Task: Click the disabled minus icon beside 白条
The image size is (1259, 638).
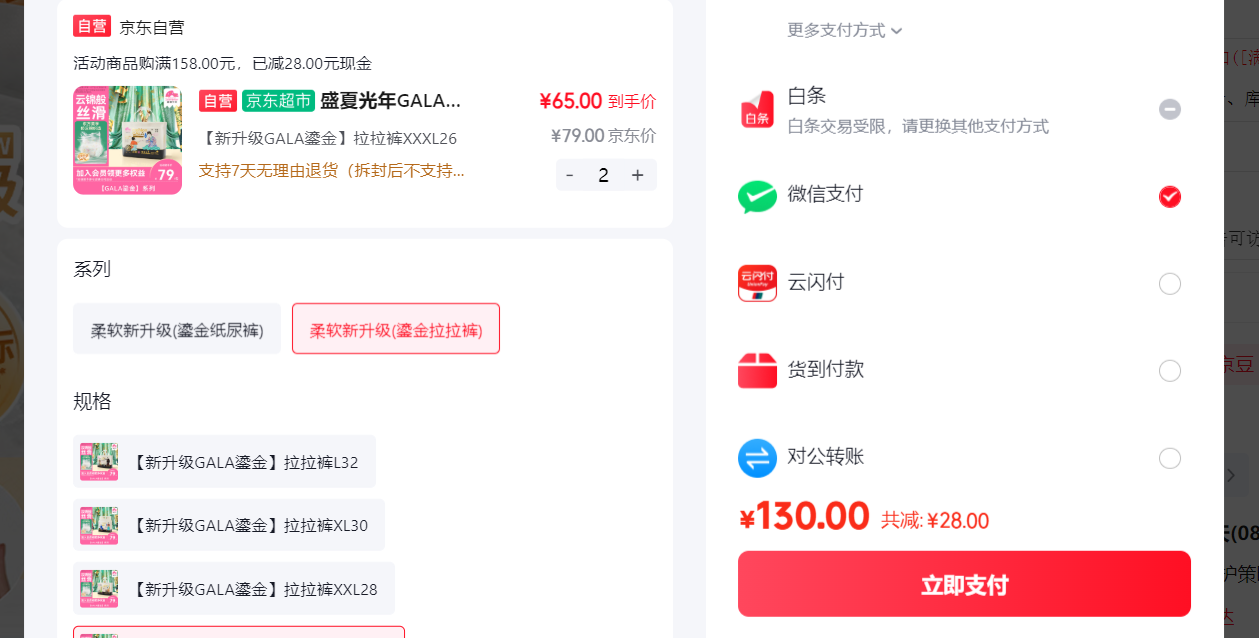Action: pyautogui.click(x=1170, y=109)
